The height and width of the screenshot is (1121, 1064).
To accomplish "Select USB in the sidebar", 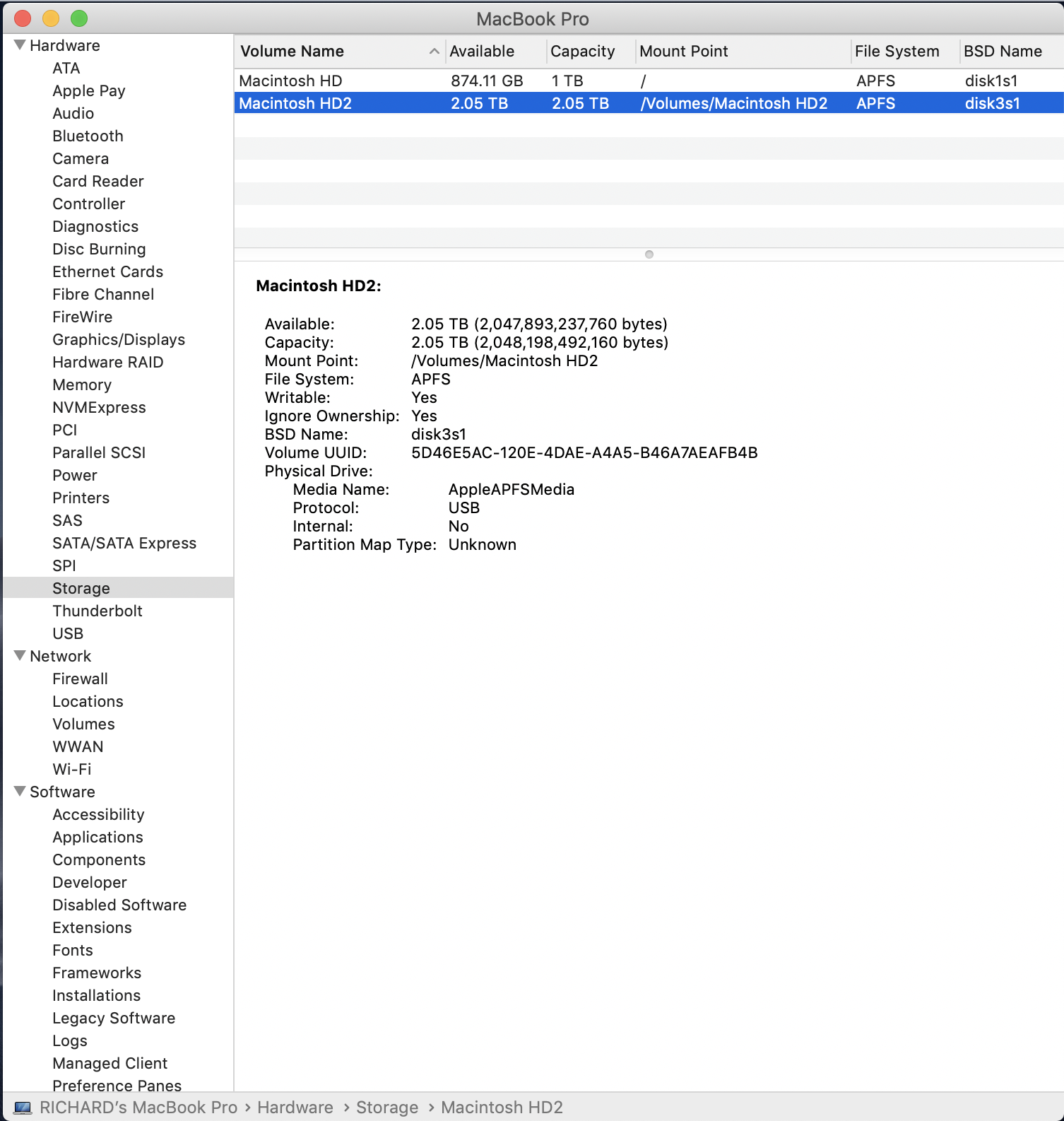I will click(x=68, y=633).
